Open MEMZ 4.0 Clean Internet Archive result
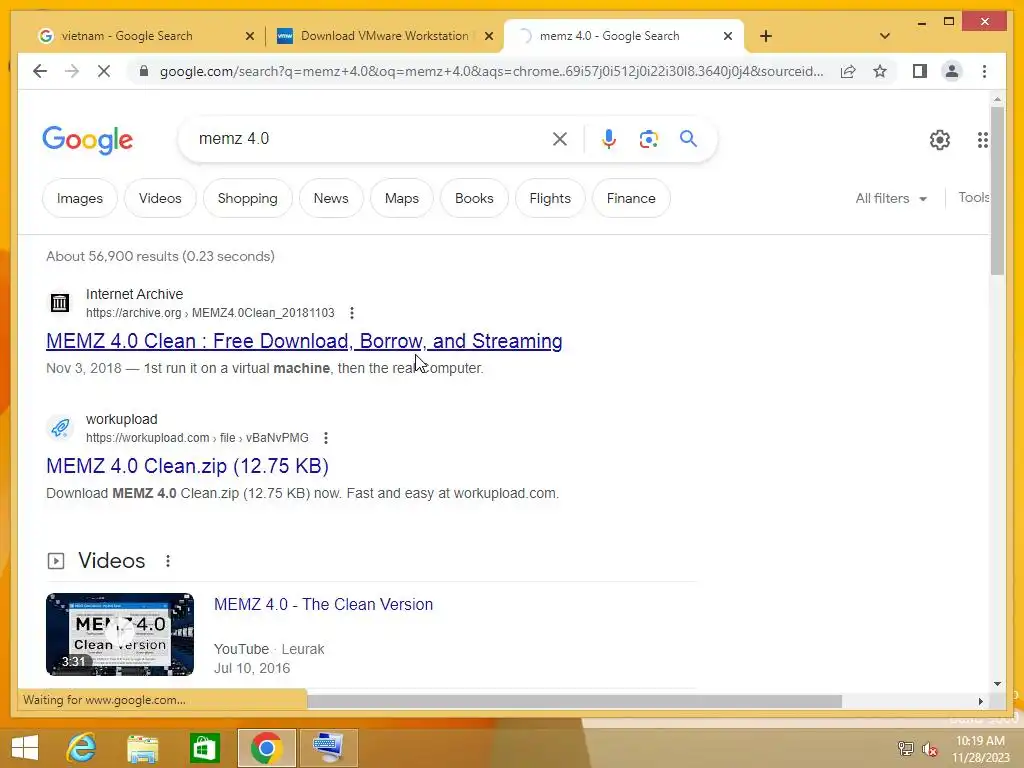The image size is (1024, 768). coord(304,341)
